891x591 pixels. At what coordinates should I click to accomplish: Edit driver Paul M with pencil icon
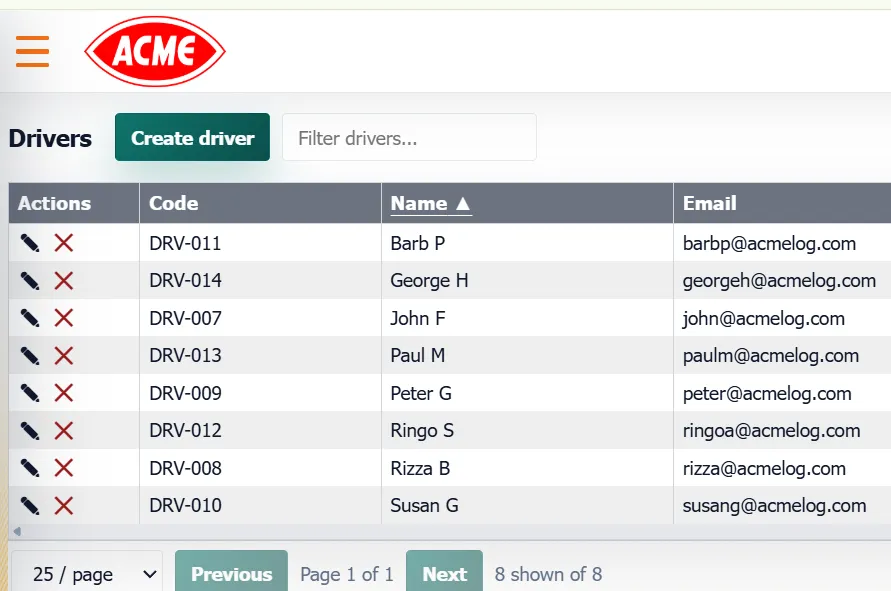[x=30, y=356]
